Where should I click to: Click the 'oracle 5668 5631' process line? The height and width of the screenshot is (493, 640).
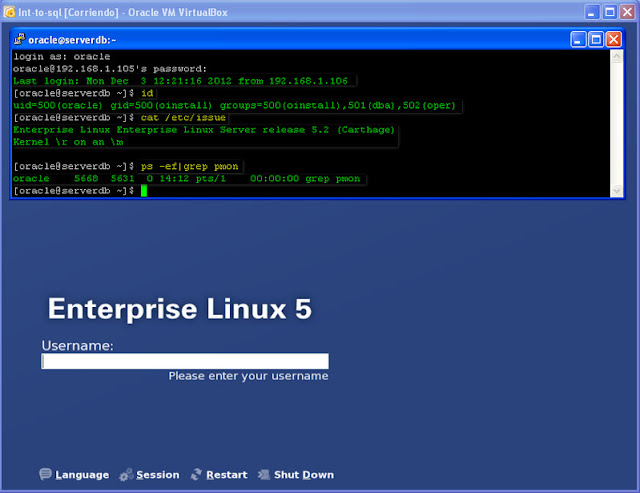pyautogui.click(x=187, y=178)
